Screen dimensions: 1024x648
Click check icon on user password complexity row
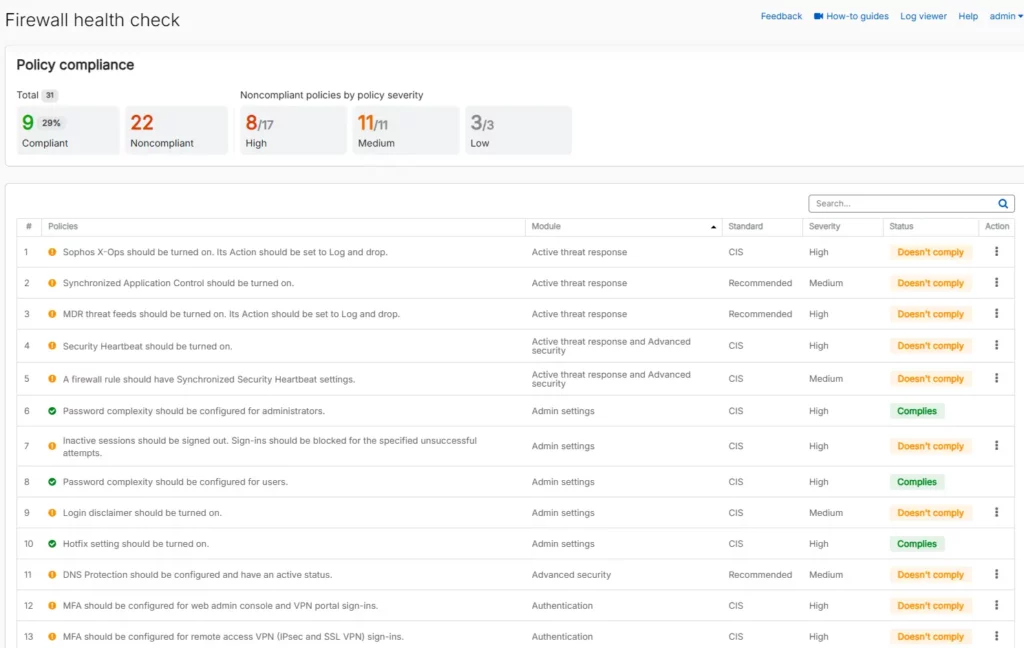click(x=50, y=481)
